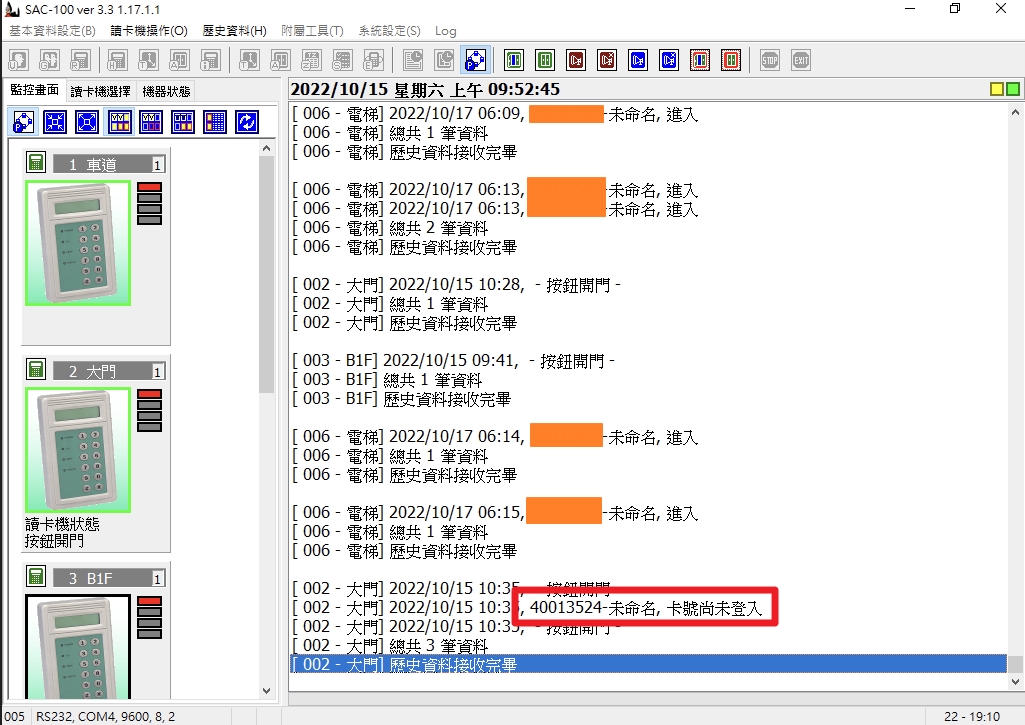Switch to the 機器狀態 tab
Image resolution: width=1025 pixels, height=725 pixels.
point(166,91)
